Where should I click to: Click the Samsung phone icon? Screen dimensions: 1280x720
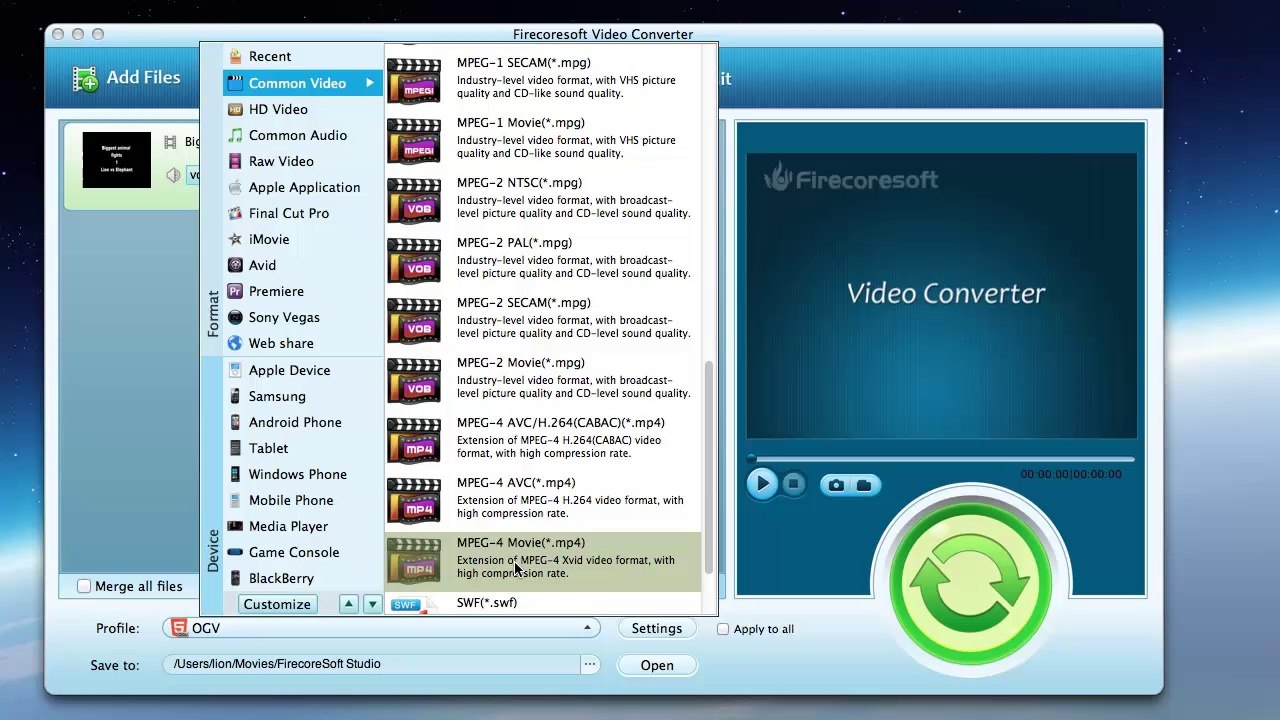pos(235,396)
